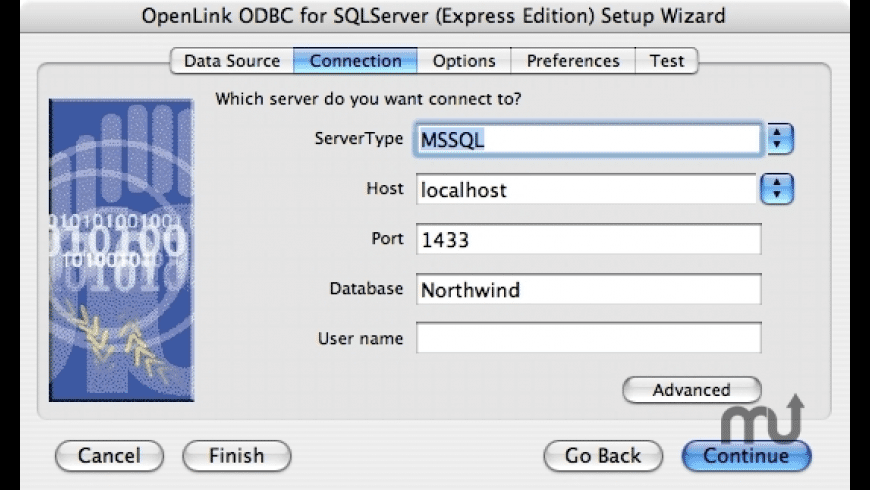Image resolution: width=870 pixels, height=490 pixels.
Task: Click the Host field containing localhost
Action: 586,188
